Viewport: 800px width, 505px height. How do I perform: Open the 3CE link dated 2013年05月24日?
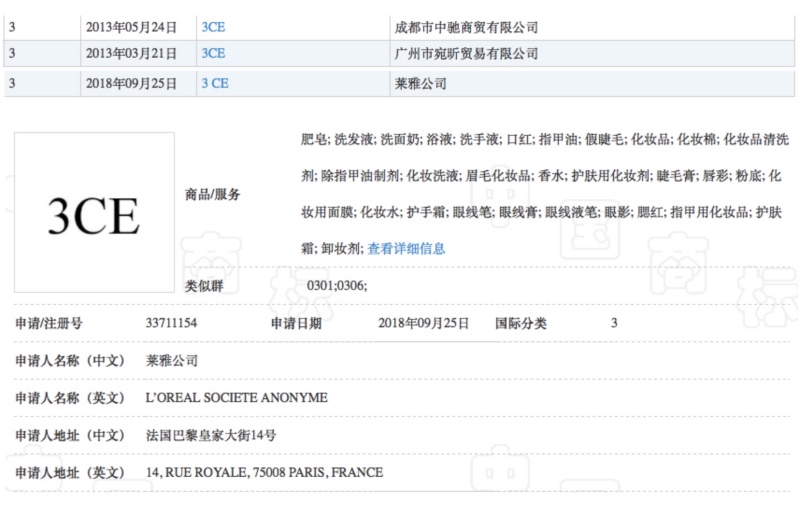click(x=213, y=27)
